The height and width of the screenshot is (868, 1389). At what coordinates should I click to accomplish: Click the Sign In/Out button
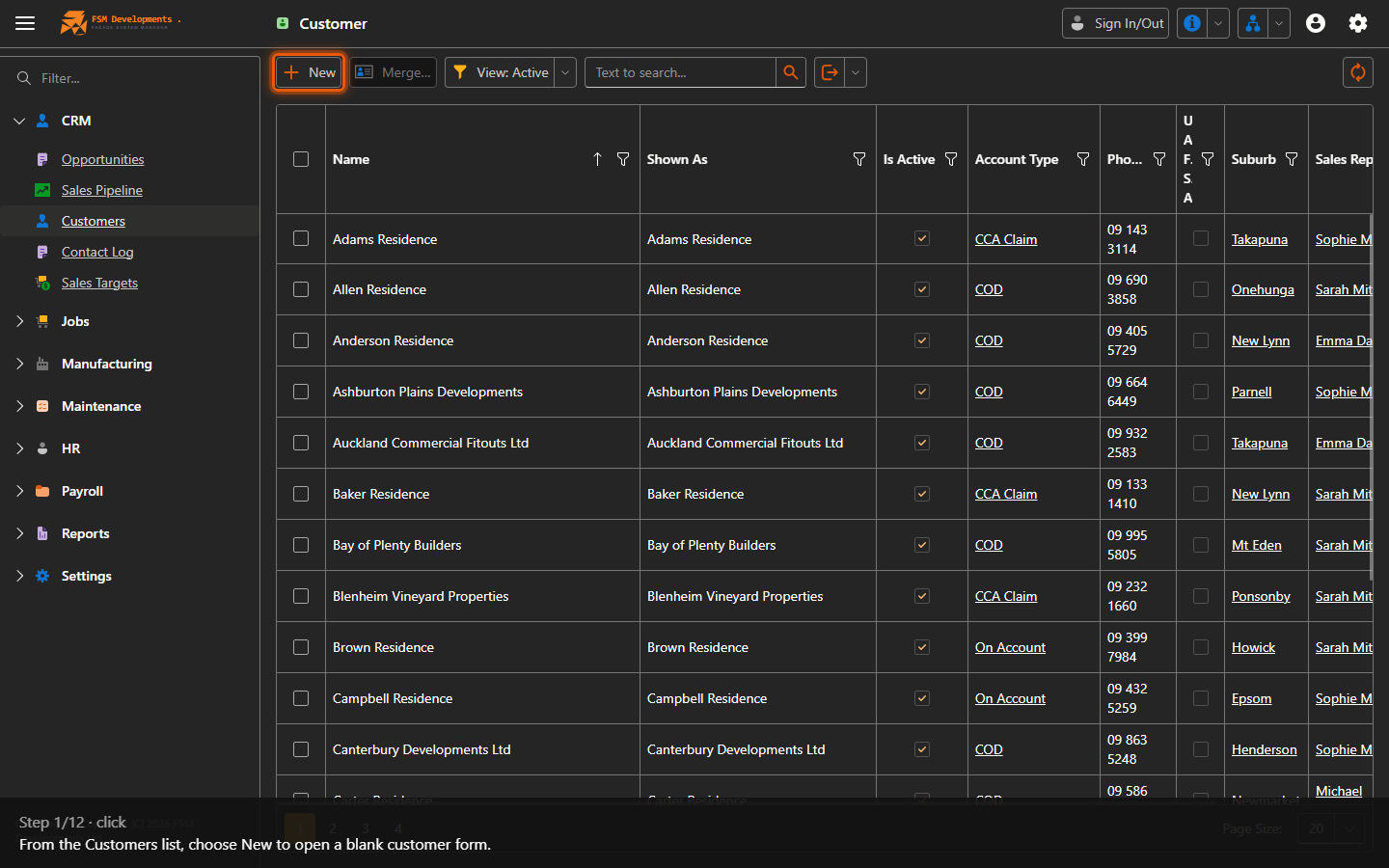tap(1115, 23)
